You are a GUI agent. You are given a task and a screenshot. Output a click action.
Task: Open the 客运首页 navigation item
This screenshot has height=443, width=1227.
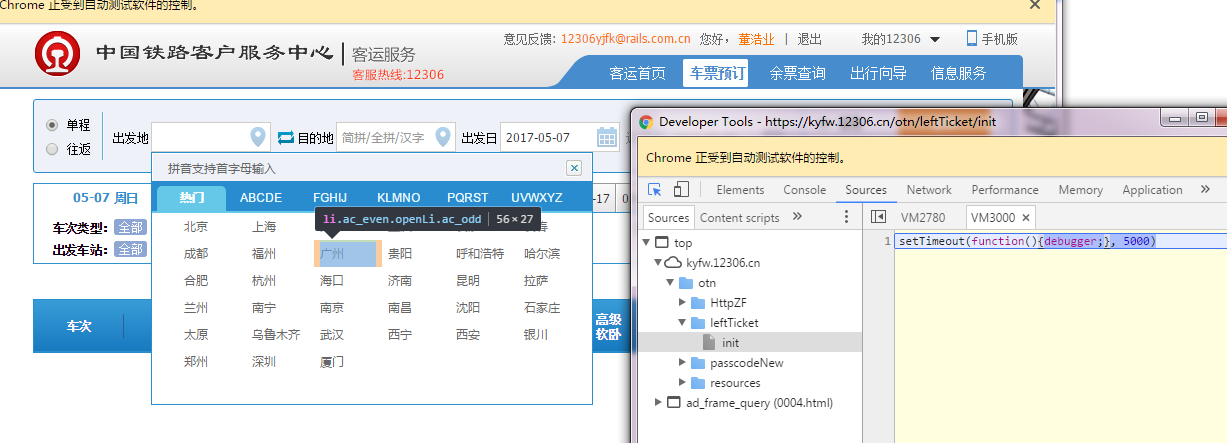tap(638, 73)
